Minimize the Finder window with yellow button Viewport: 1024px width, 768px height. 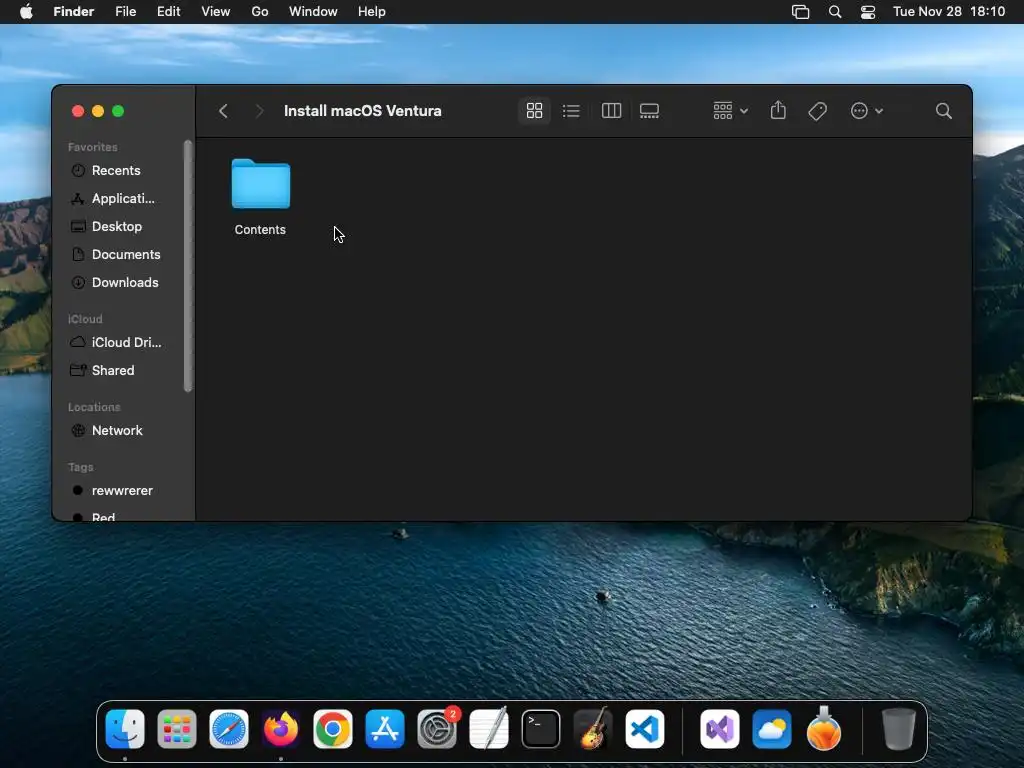[x=98, y=111]
